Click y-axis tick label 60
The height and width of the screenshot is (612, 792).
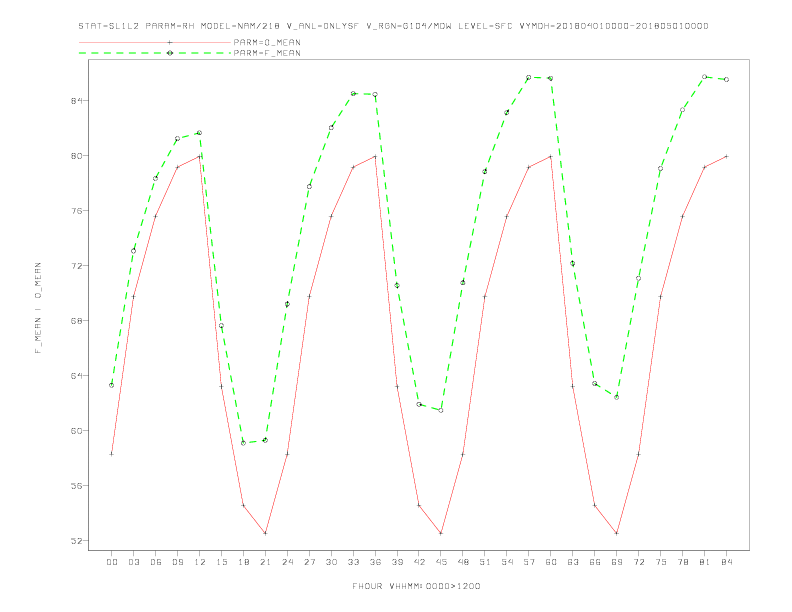click(76, 431)
